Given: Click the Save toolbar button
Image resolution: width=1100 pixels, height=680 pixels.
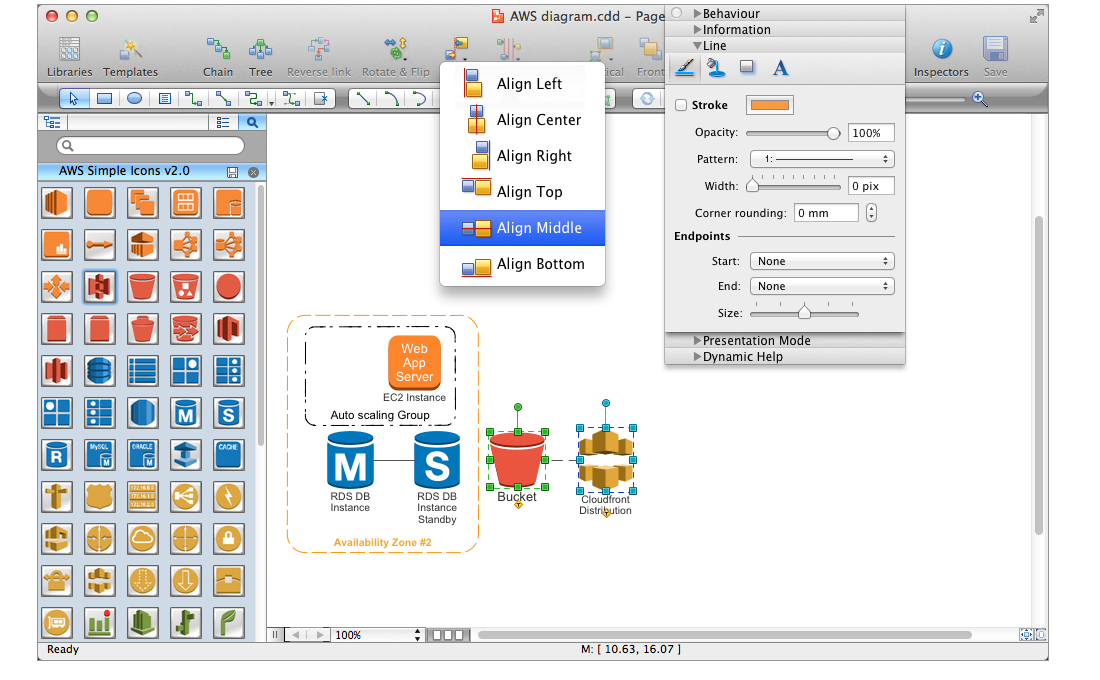Looking at the screenshot, I should 995,57.
